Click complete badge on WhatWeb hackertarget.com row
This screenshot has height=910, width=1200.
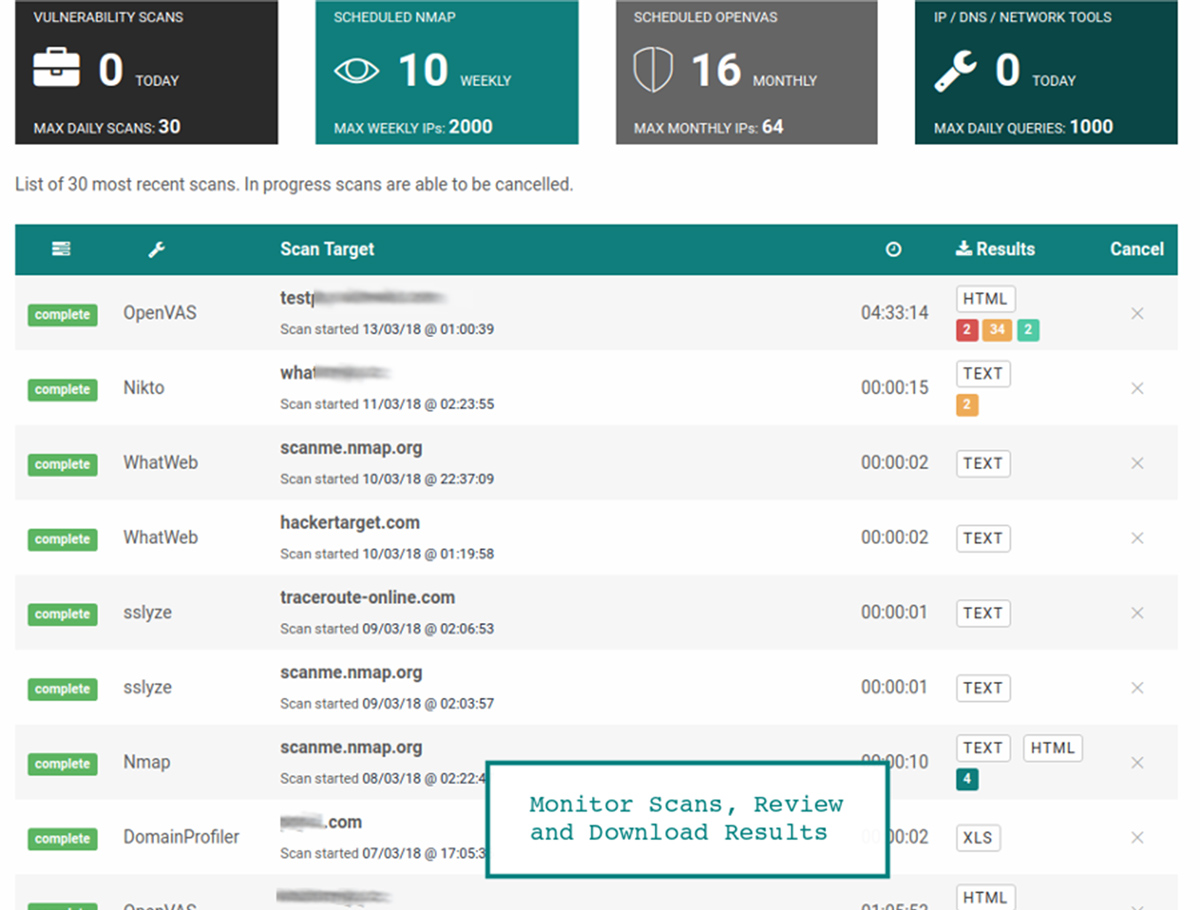point(62,539)
